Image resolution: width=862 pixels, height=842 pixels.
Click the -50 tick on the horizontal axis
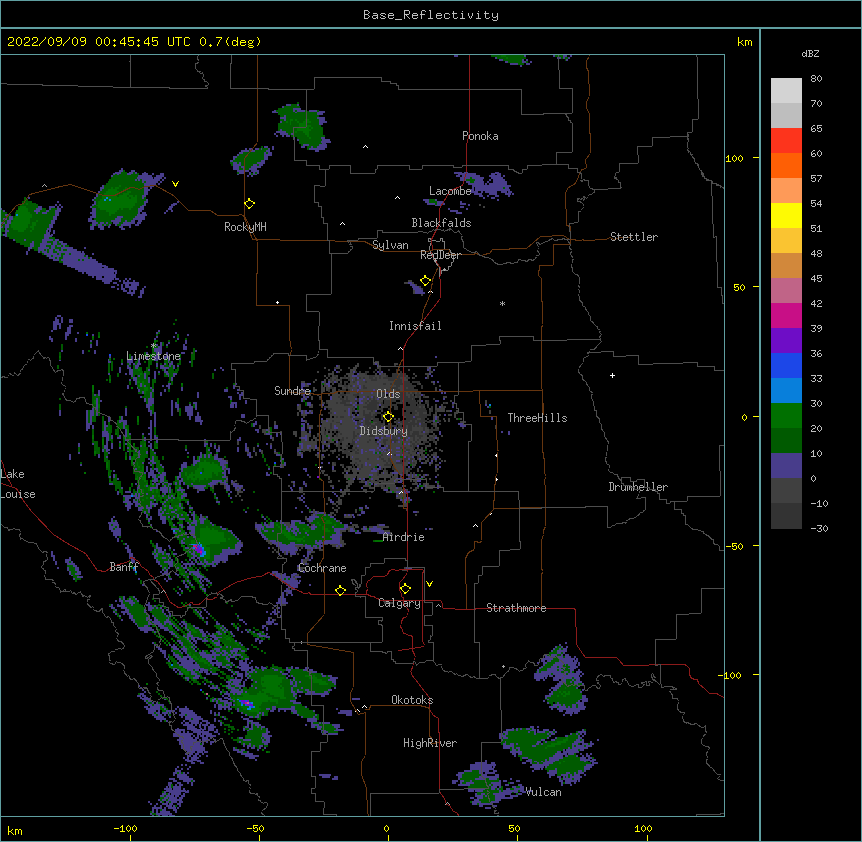point(255,828)
